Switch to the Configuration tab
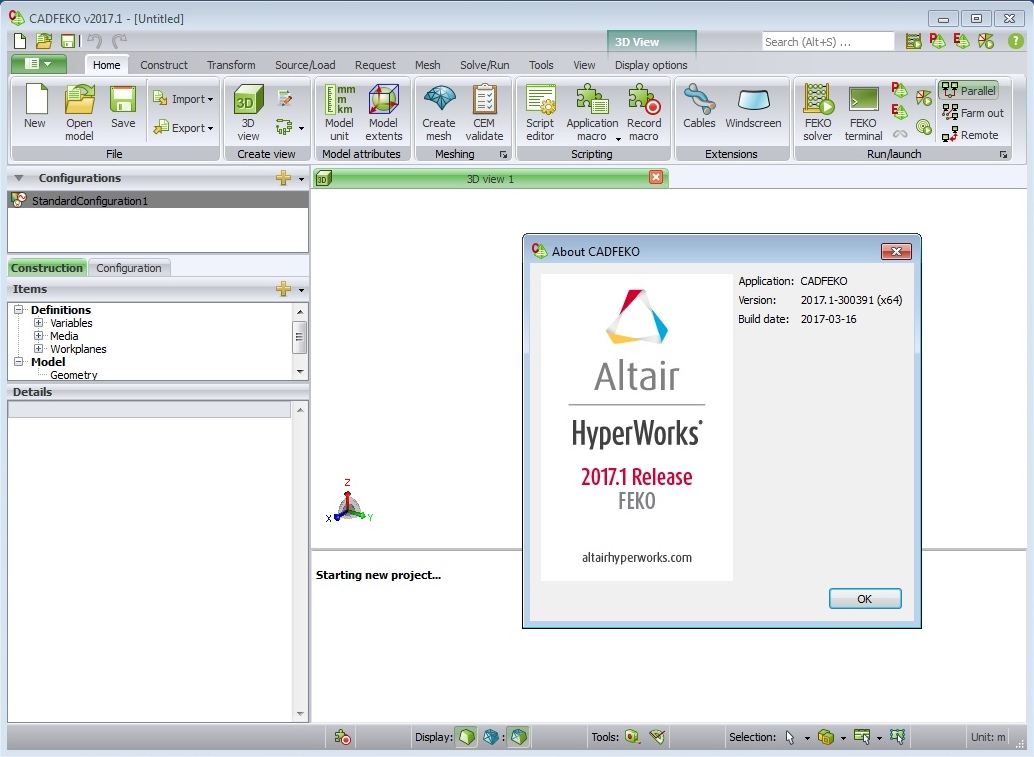 (x=129, y=268)
